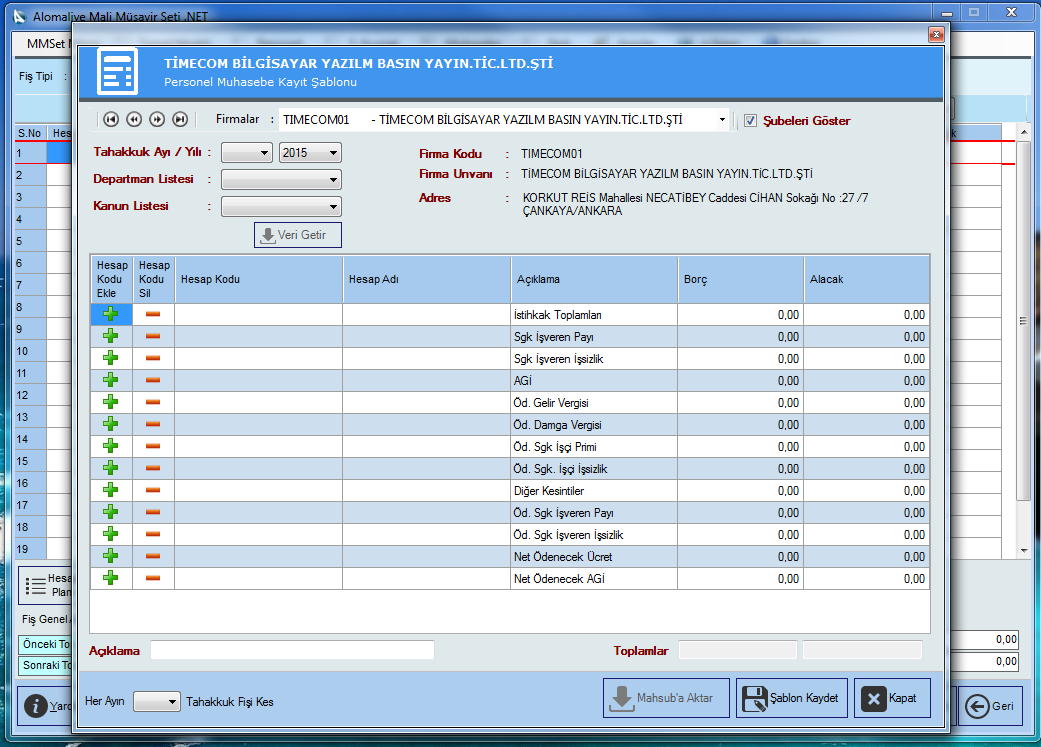Image resolution: width=1041 pixels, height=747 pixels.
Task: Add account code for Öd. Sgk İşçi Primi row
Action: pos(111,446)
